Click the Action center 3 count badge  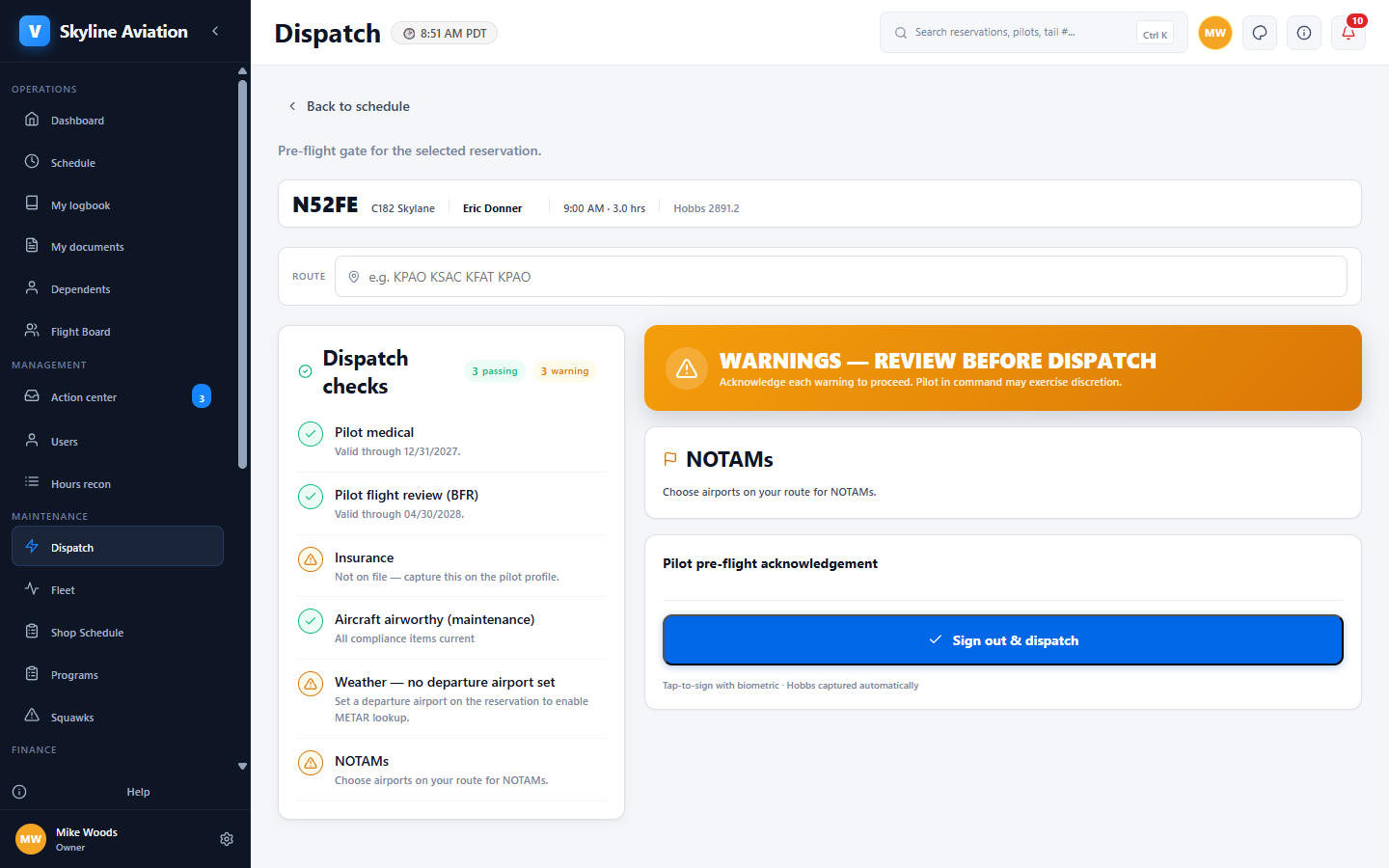click(x=202, y=396)
